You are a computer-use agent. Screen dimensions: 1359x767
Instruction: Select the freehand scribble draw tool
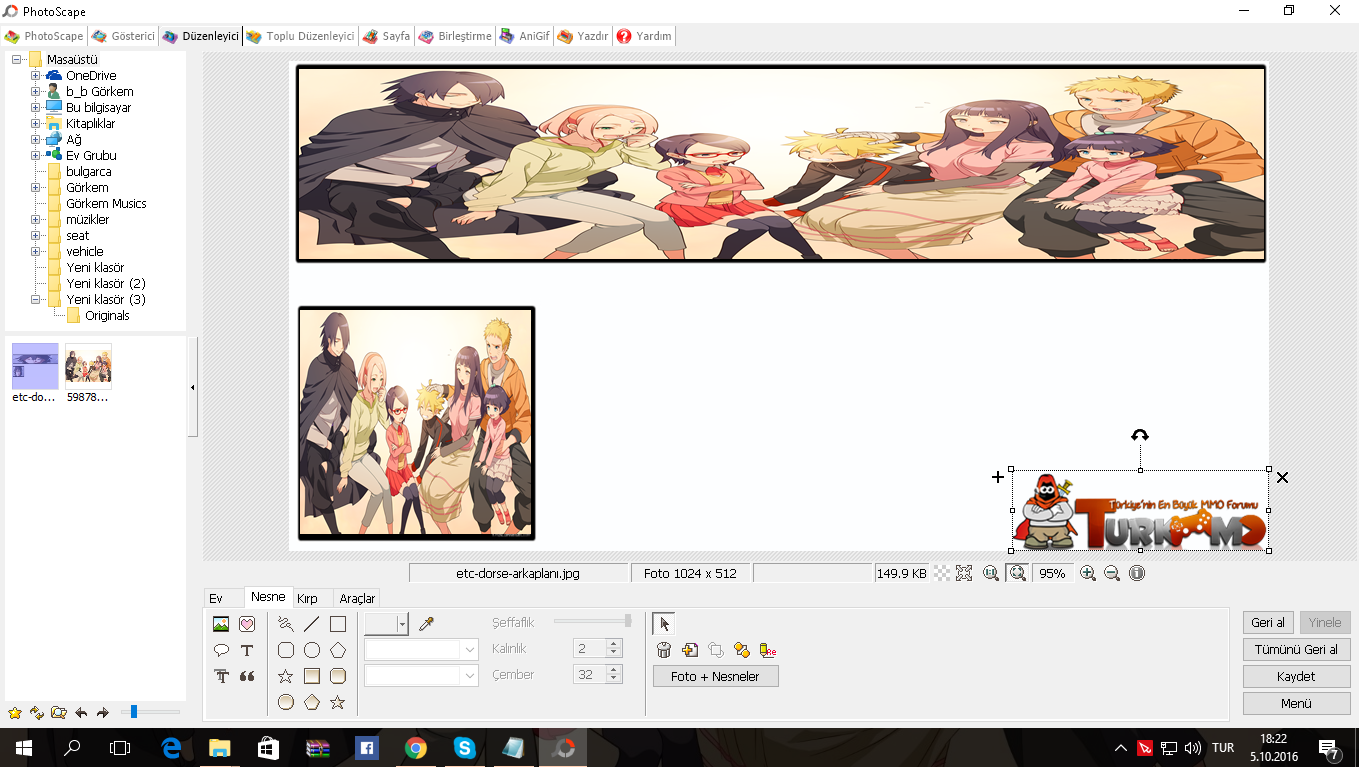point(286,624)
